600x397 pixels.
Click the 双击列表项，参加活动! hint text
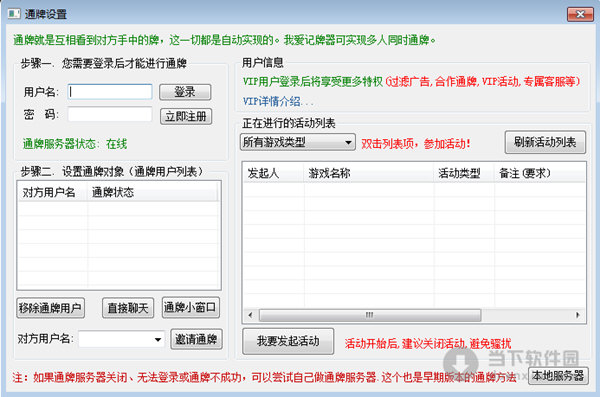pyautogui.click(x=416, y=144)
